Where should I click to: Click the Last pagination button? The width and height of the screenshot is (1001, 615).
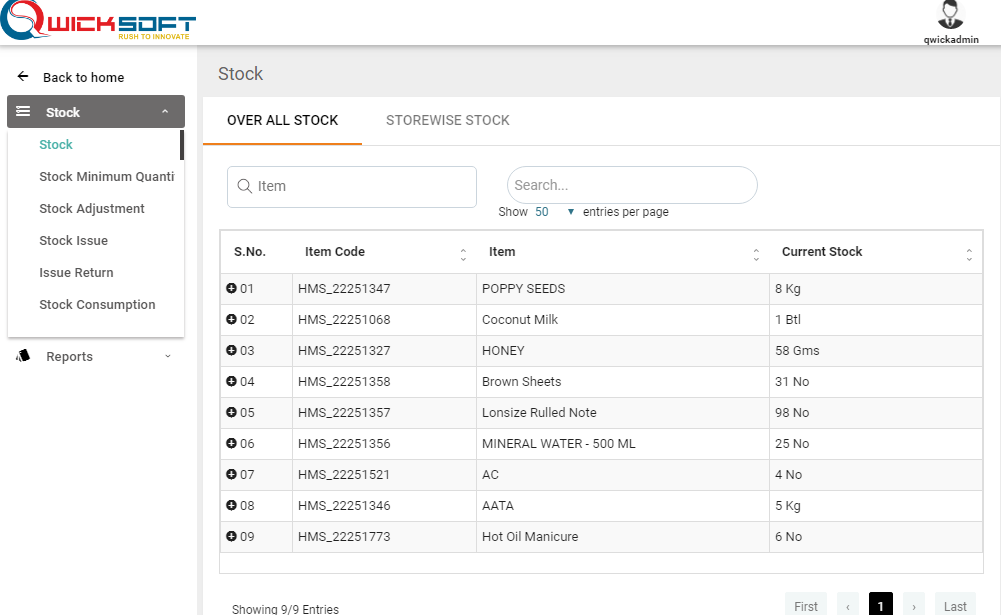click(955, 606)
